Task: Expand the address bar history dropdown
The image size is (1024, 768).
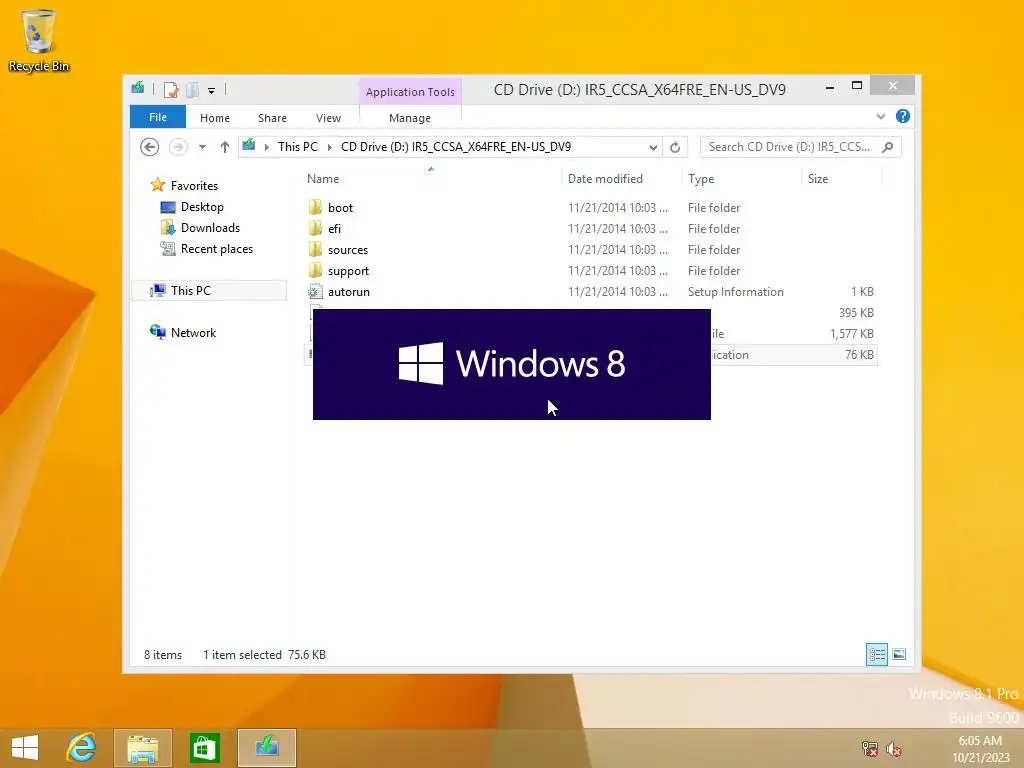Action: pos(653,148)
